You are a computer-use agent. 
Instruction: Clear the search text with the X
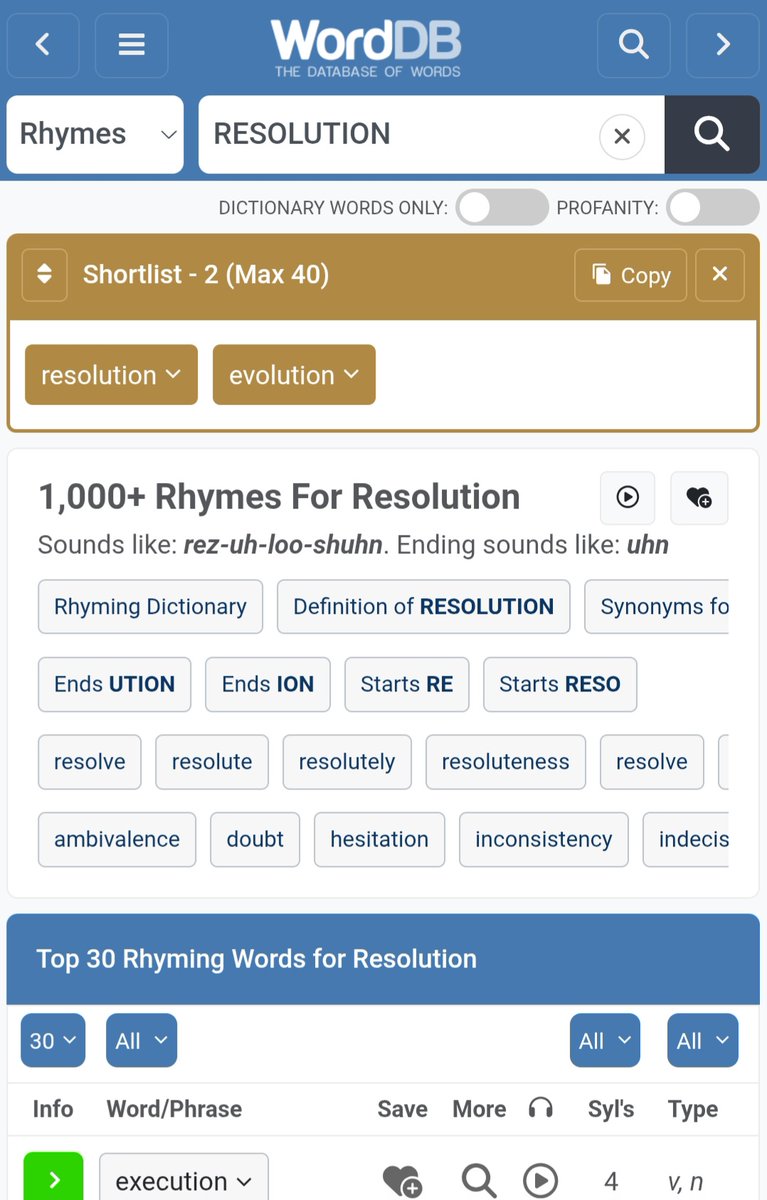622,136
